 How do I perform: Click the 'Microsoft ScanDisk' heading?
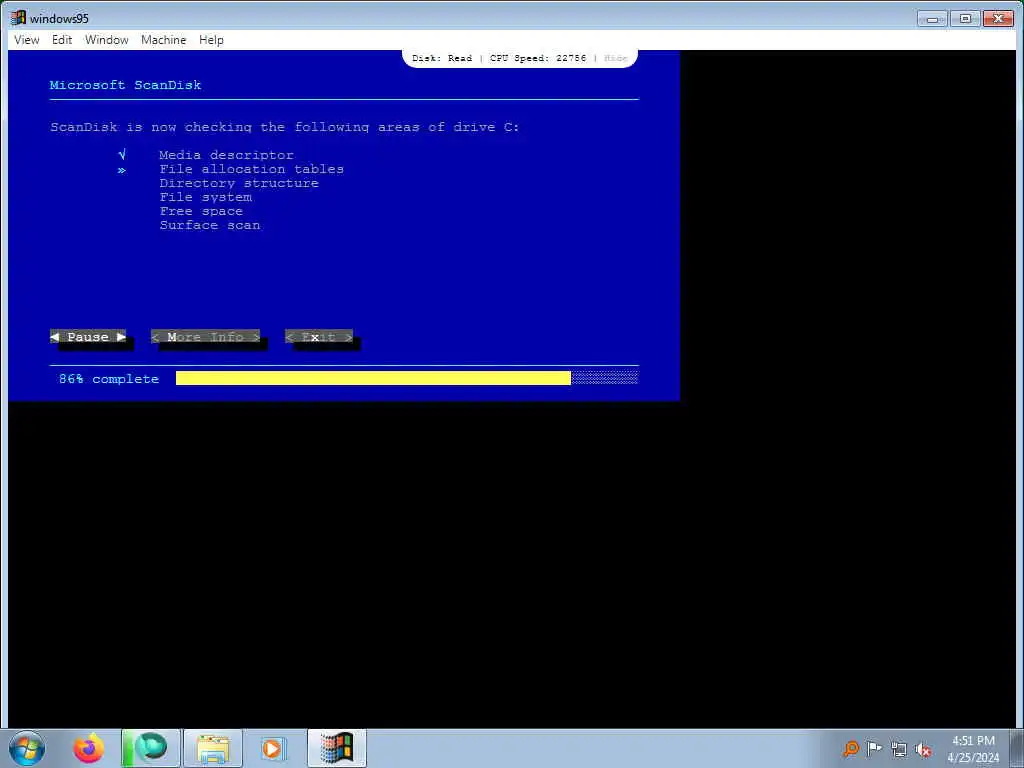(x=125, y=85)
